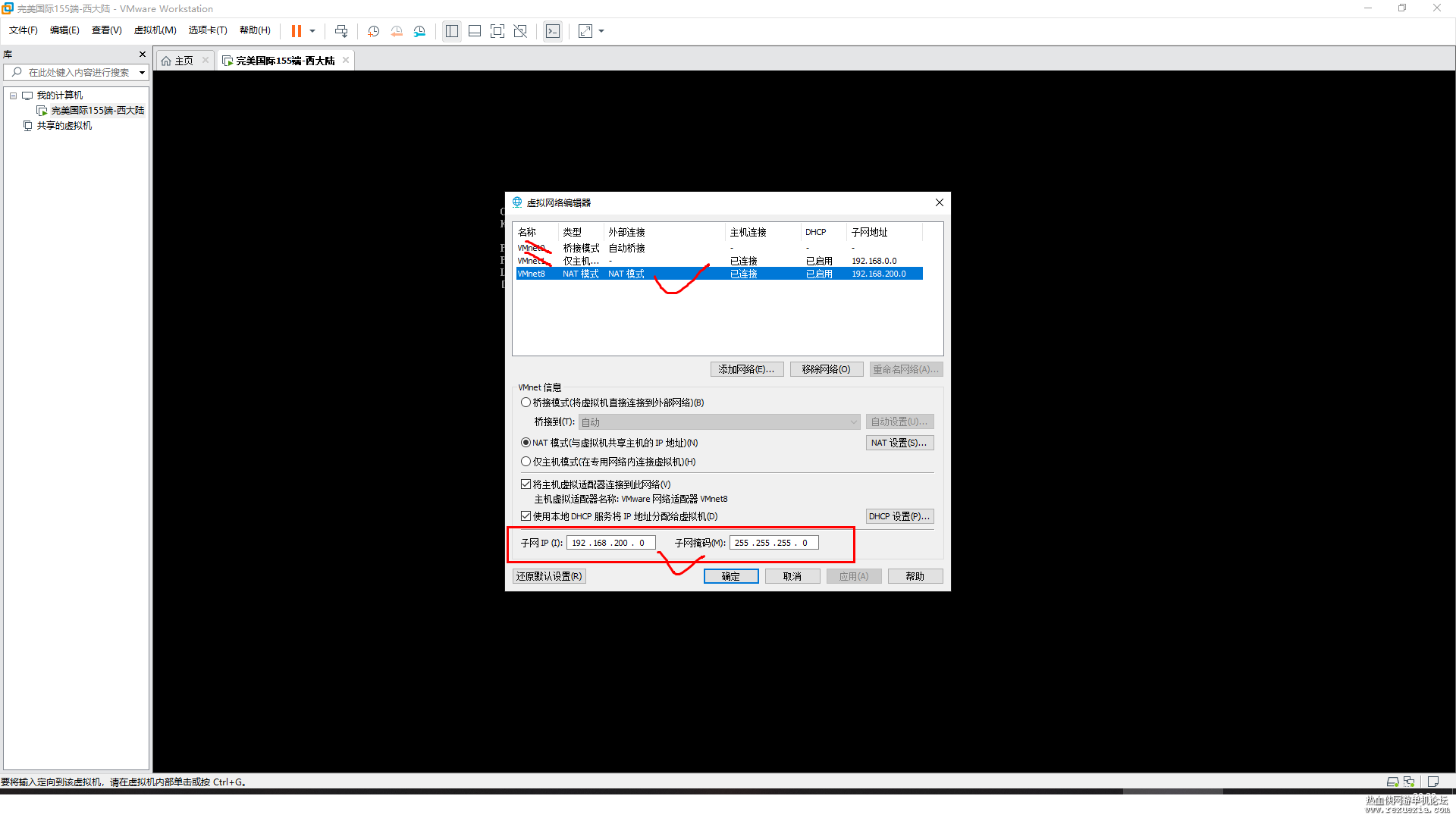Click the stretch guest display icon

click(x=585, y=31)
